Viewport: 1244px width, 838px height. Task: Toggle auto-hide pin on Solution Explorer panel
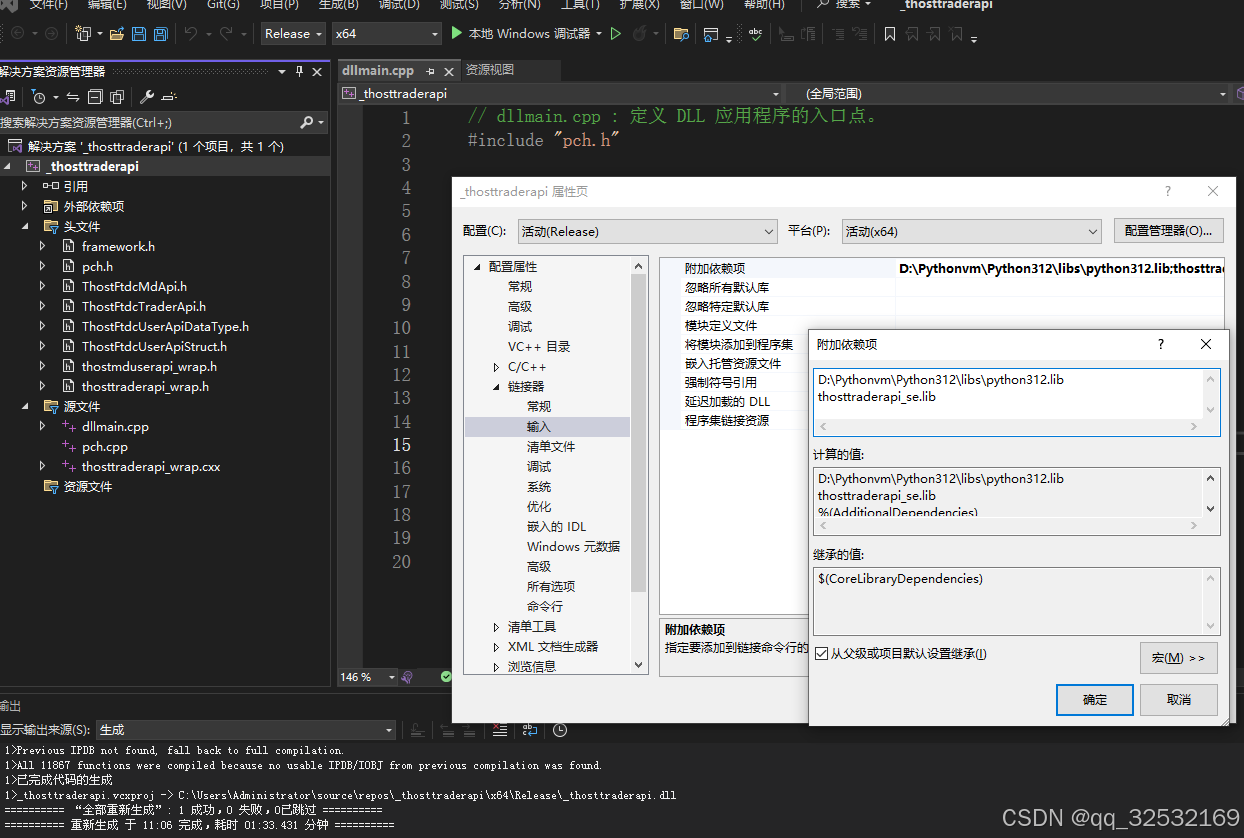click(298, 70)
